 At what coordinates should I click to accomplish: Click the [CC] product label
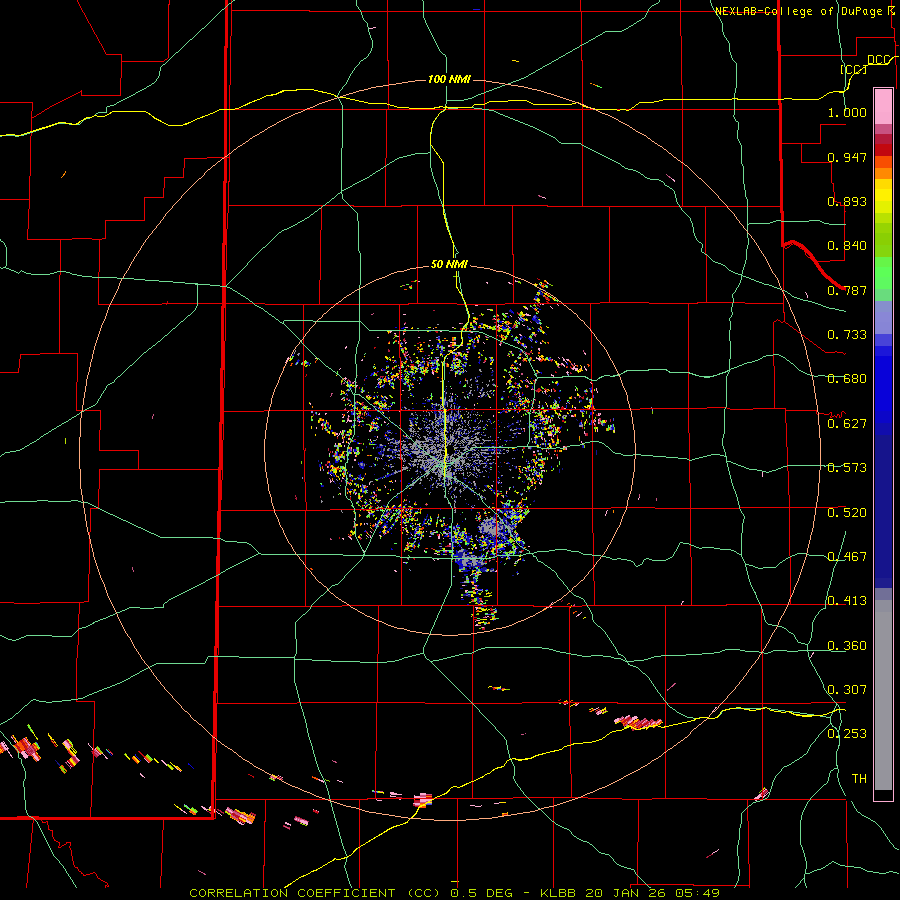(x=853, y=69)
